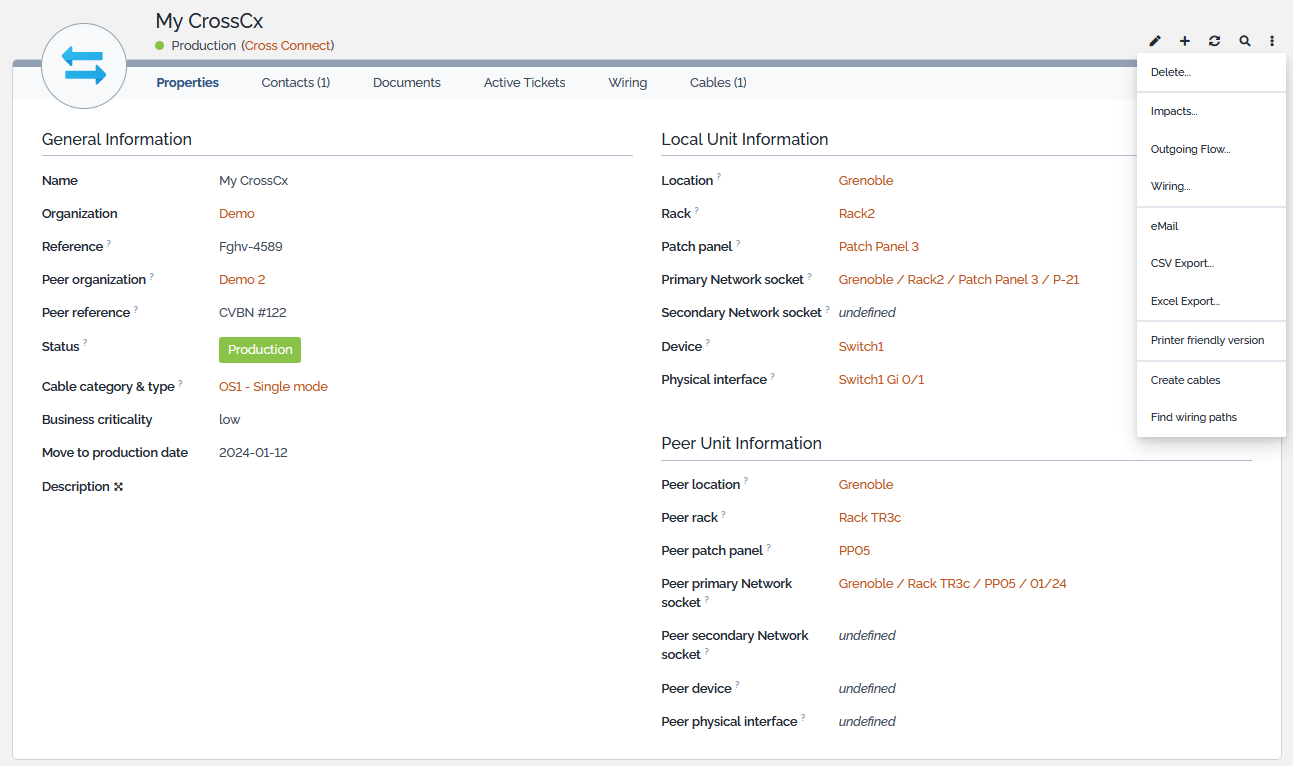Switch to the Wiring tab

627,83
